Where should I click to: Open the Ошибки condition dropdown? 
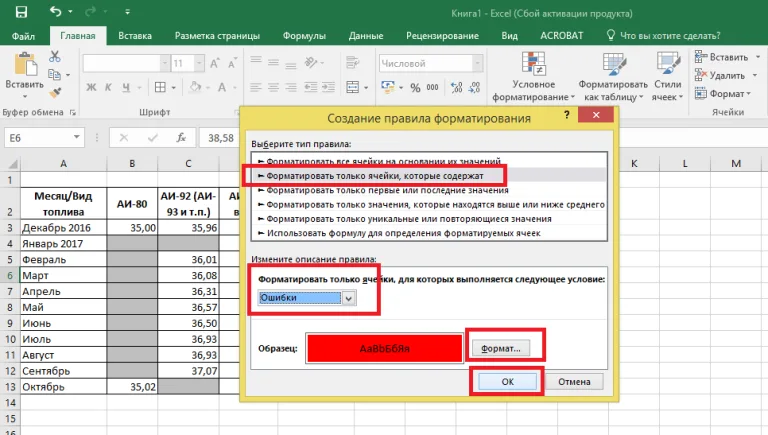349,298
